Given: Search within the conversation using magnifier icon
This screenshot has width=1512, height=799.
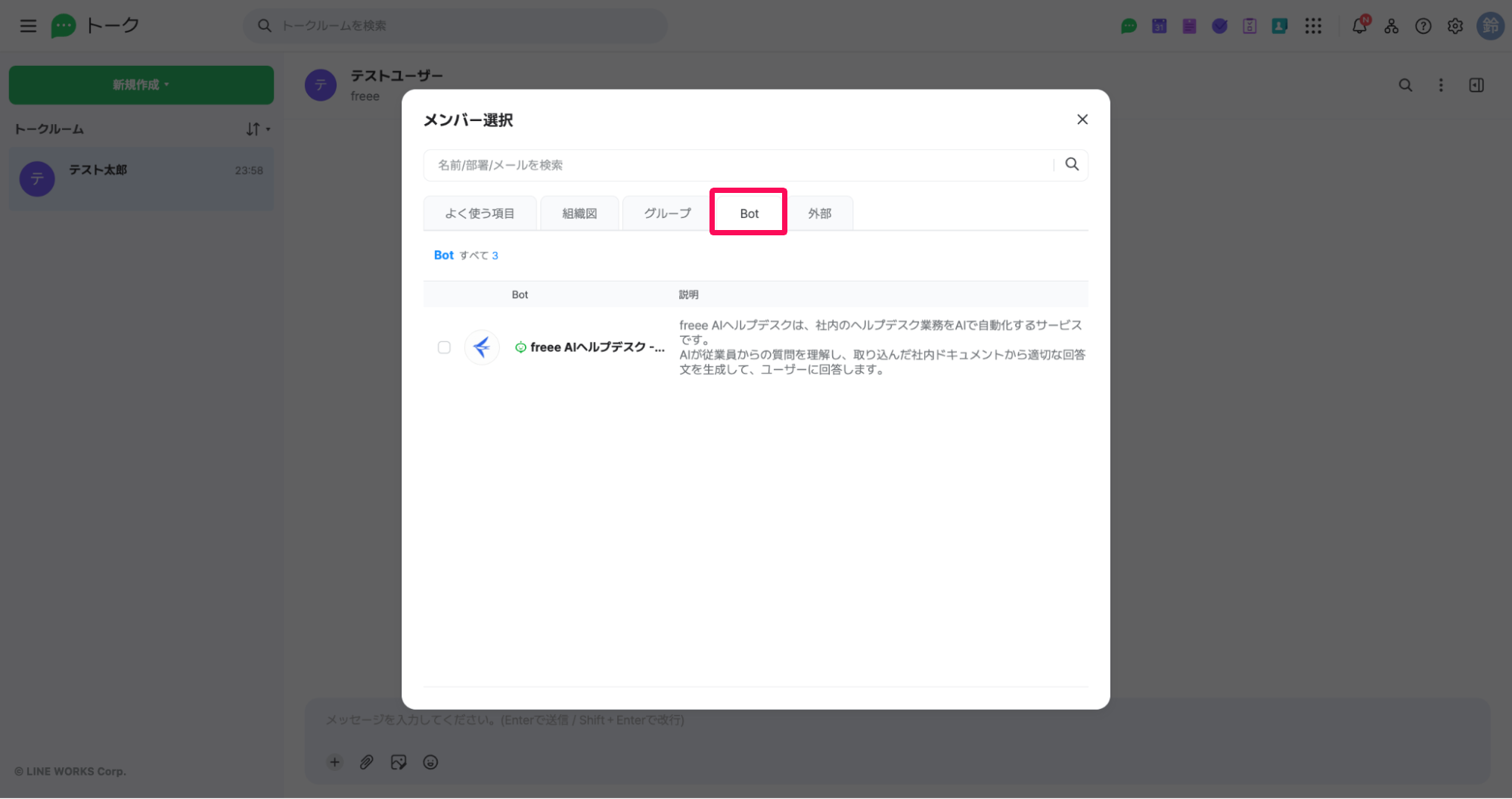Looking at the screenshot, I should tap(1405, 85).
